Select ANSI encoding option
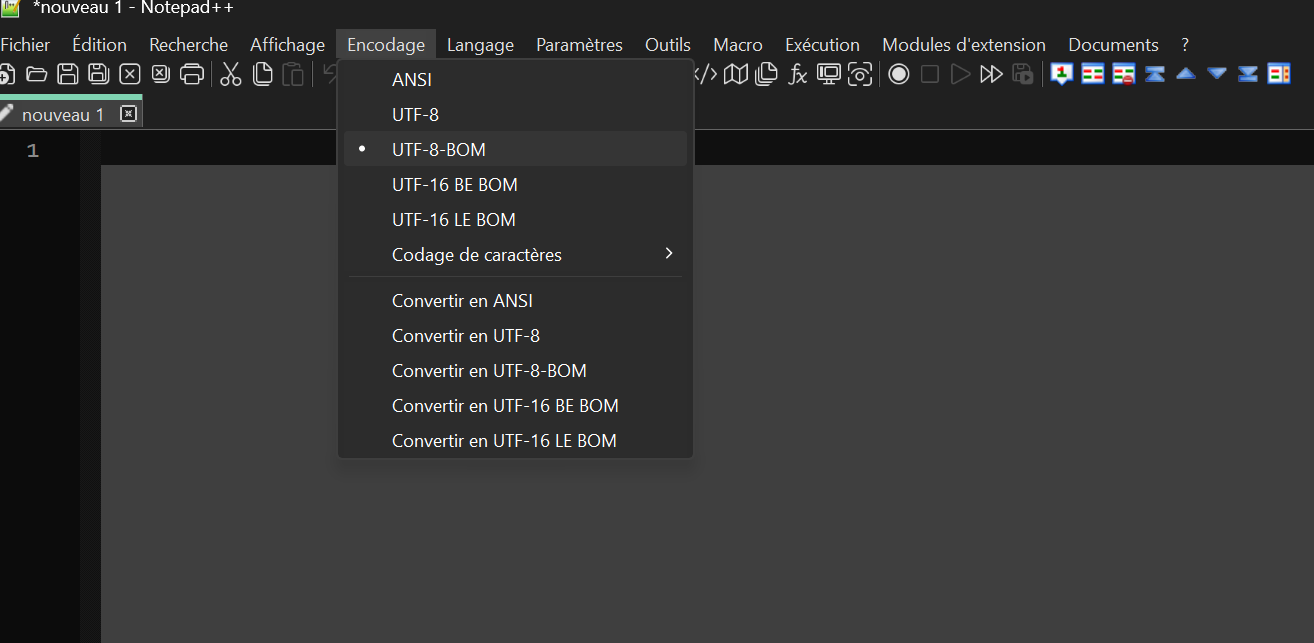The width and height of the screenshot is (1314, 643). point(515,80)
